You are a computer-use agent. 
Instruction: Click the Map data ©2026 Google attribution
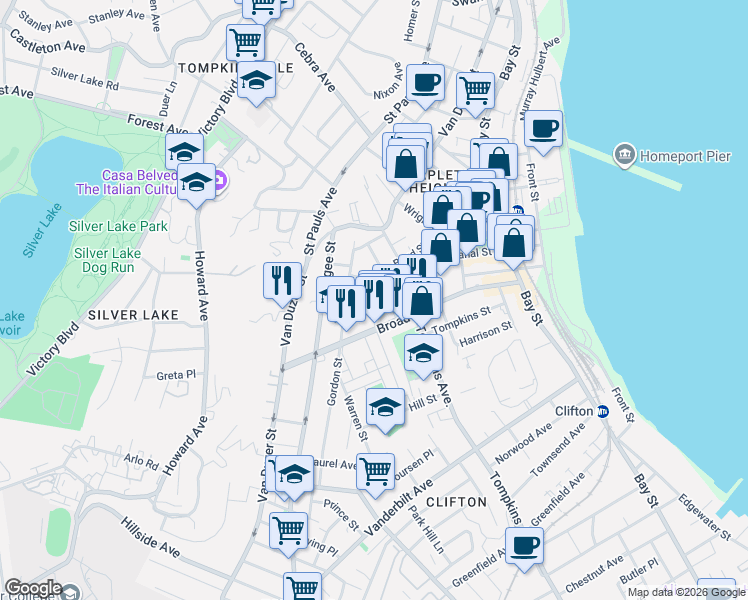(687, 593)
